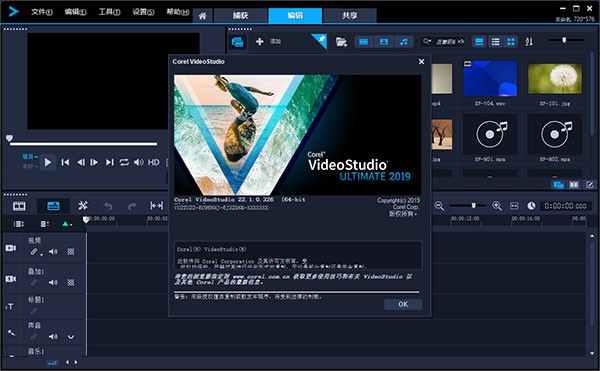Close the Corel VideoStudio about dialog

pos(421,62)
